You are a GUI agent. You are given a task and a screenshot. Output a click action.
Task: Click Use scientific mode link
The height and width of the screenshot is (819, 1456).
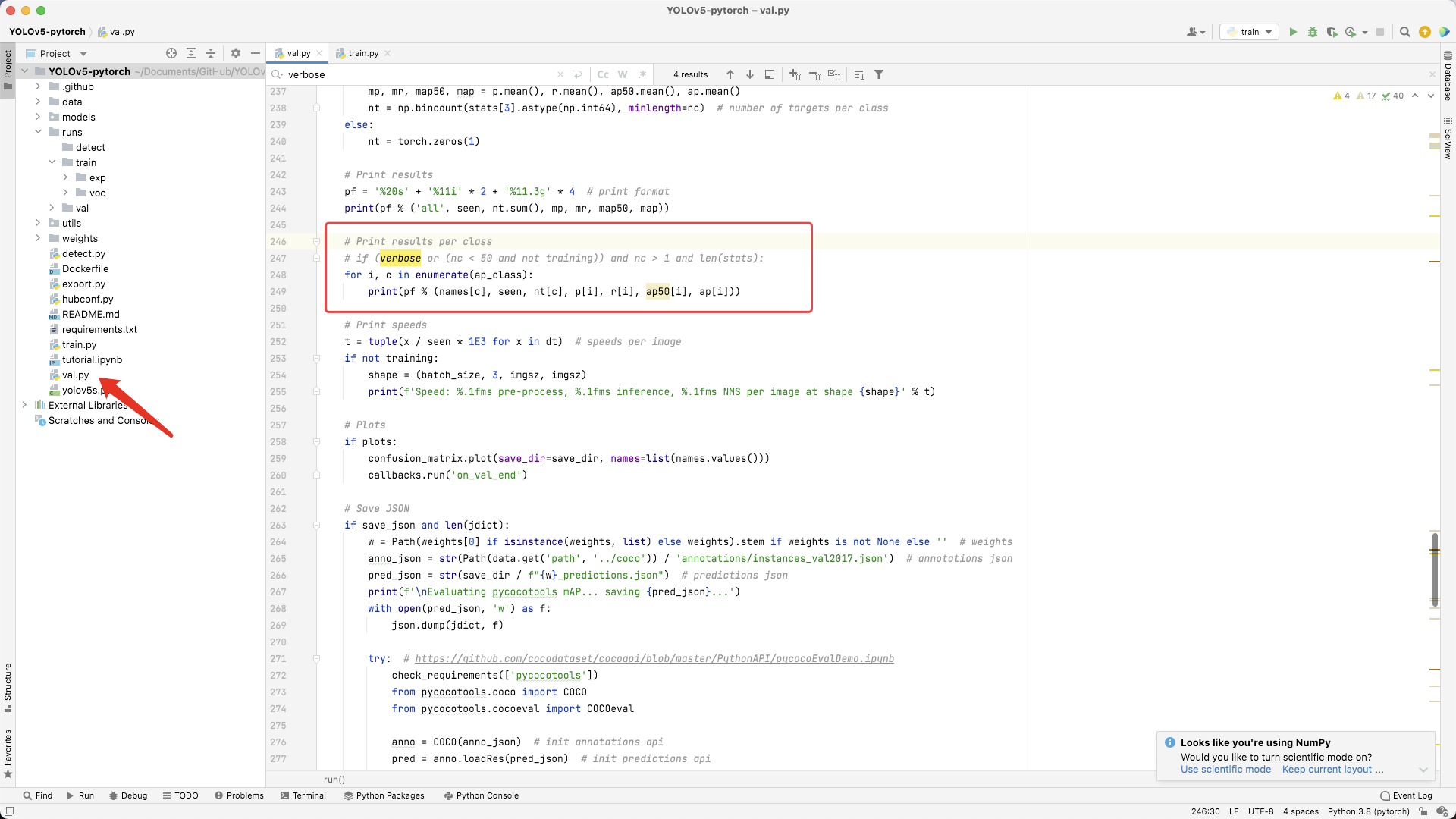click(x=1225, y=769)
